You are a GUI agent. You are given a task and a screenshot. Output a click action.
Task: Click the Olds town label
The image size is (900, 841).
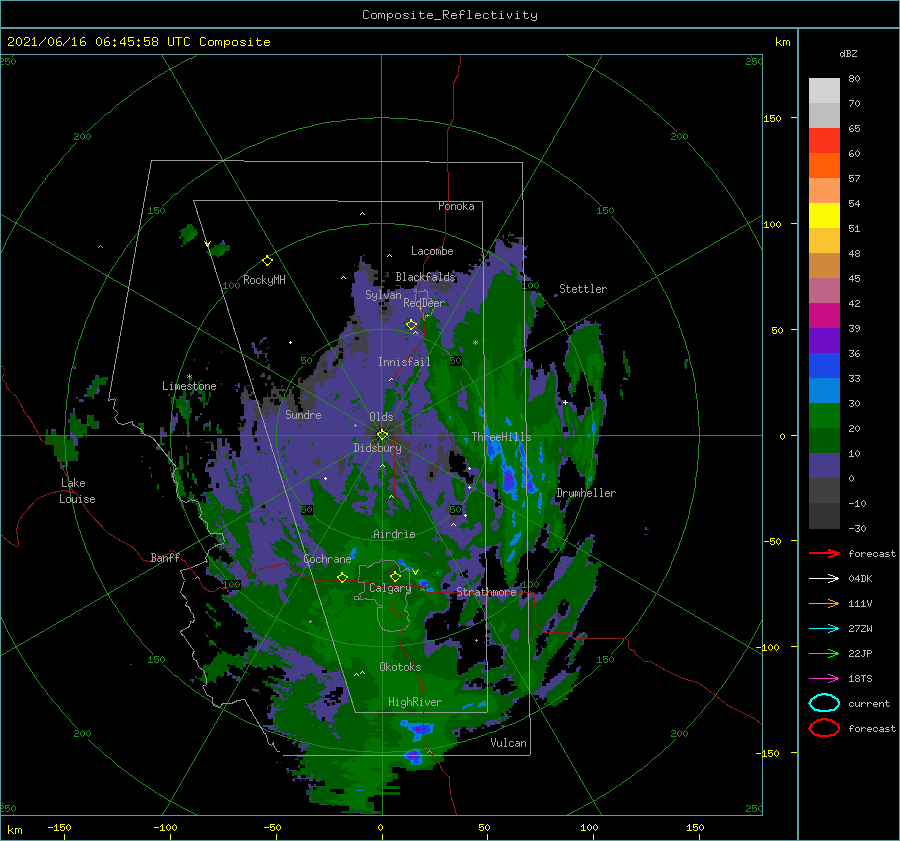381,416
